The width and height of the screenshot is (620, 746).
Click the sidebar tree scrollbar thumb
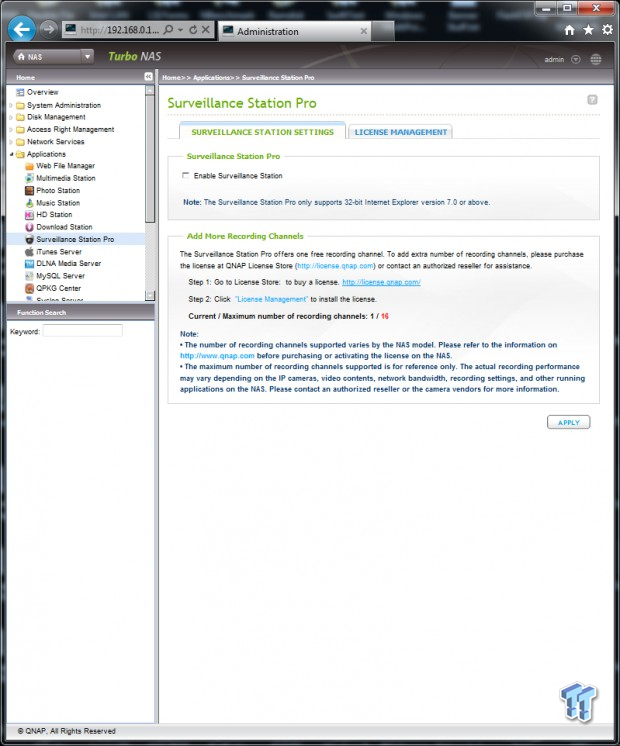(150, 158)
